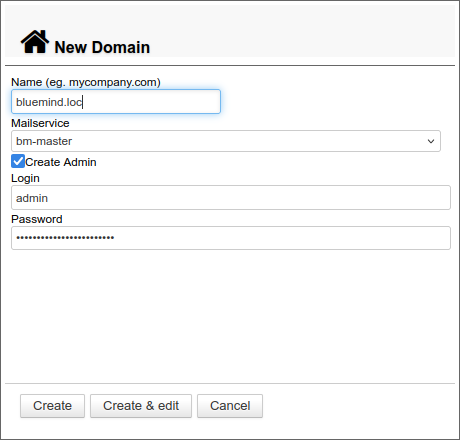Expand Mailservice list via chevron arrow
Screen dimensions: 460x440
pos(431,141)
